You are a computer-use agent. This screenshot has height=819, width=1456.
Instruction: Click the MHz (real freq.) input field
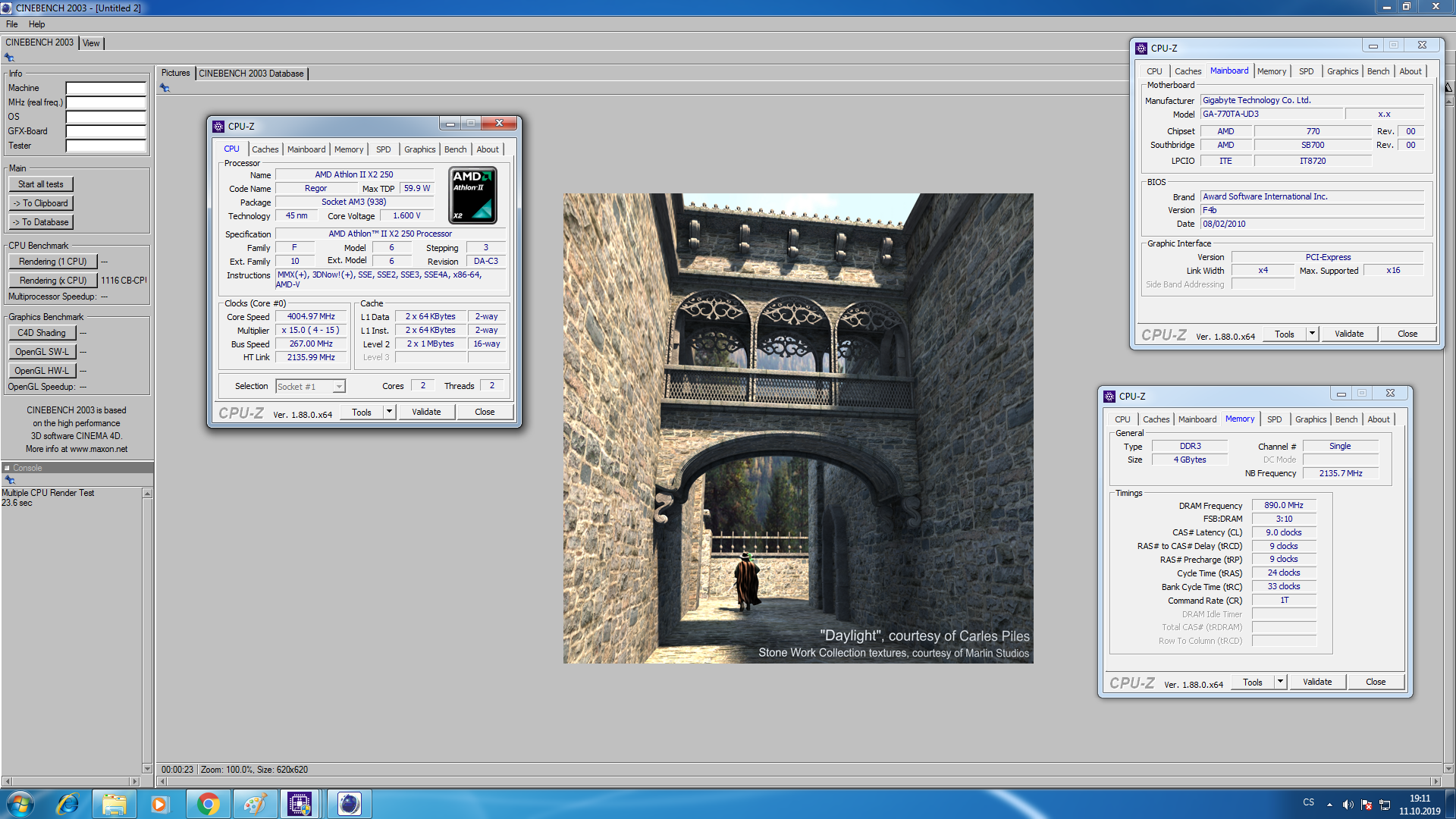click(105, 102)
